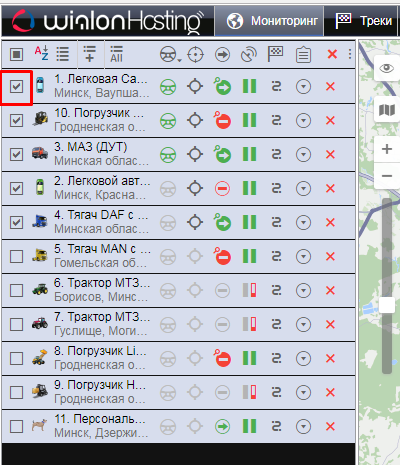The width and height of the screenshot is (400, 465).
Task: Click the add-units-to-list icon with plus
Action: click(89, 54)
